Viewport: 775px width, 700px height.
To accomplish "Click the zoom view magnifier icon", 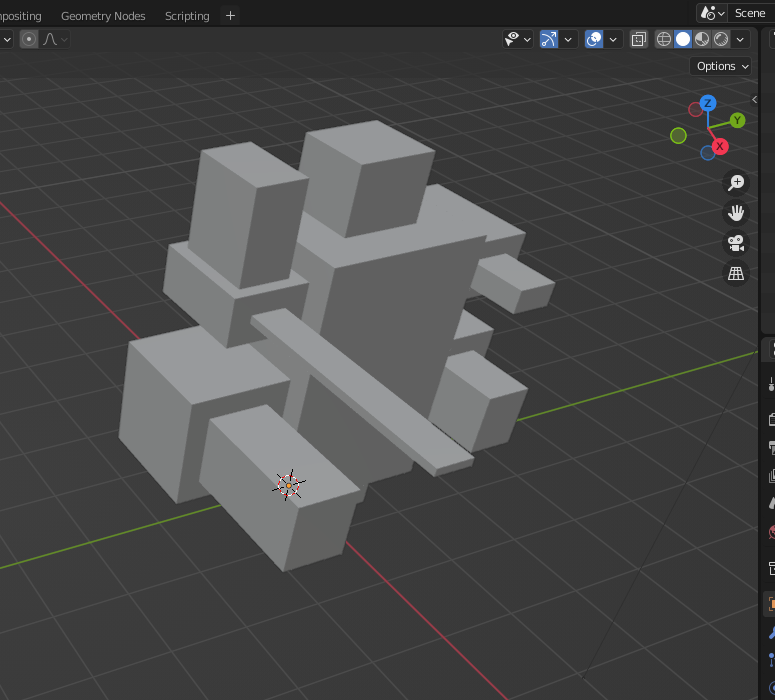I will [736, 183].
